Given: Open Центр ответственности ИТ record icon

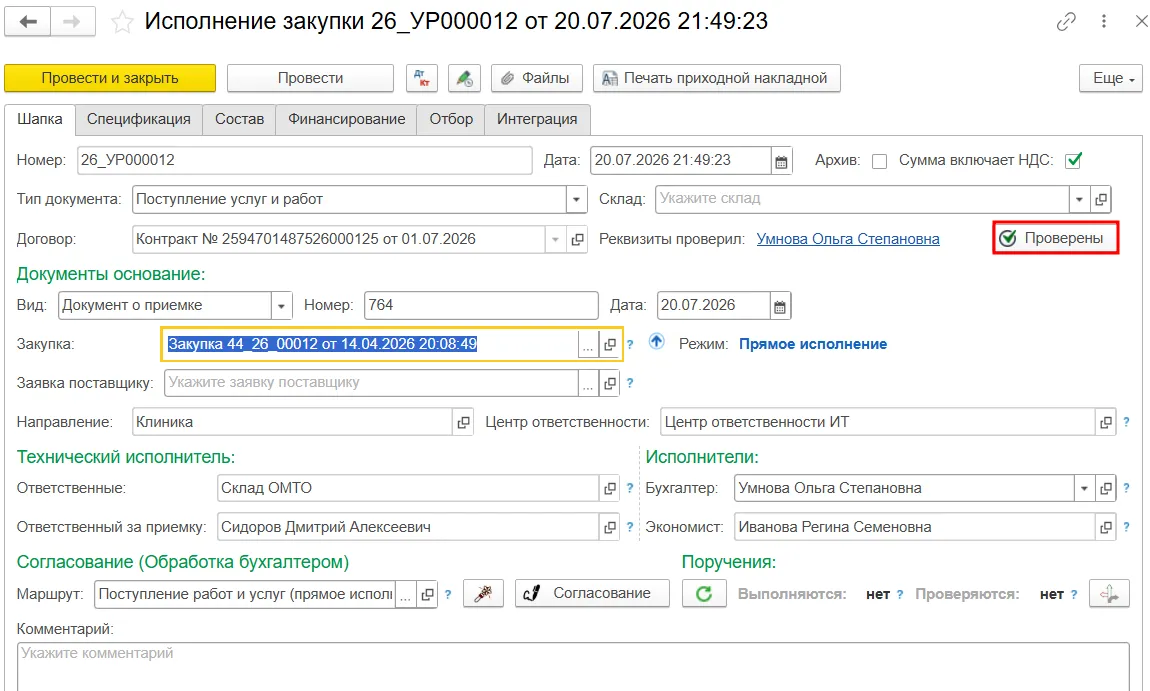Looking at the screenshot, I should 1105,423.
